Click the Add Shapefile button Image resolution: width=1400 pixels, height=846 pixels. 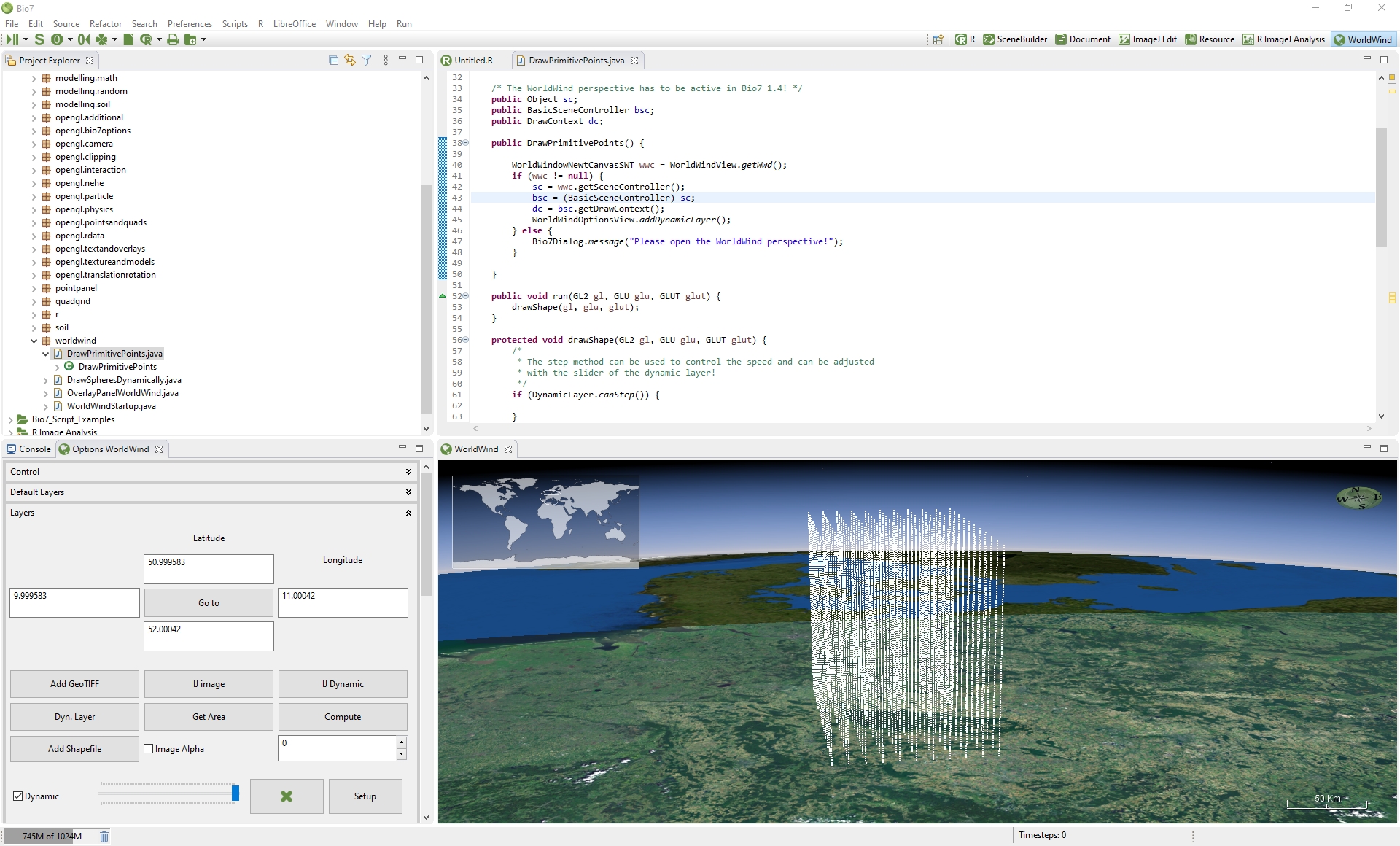coord(74,749)
